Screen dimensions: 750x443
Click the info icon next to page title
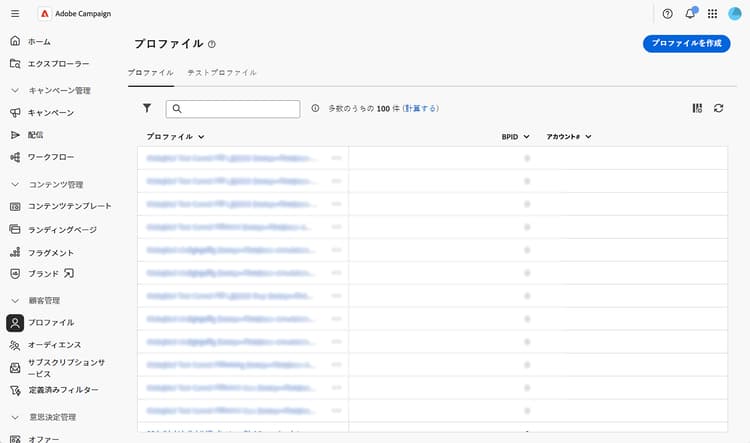point(212,44)
